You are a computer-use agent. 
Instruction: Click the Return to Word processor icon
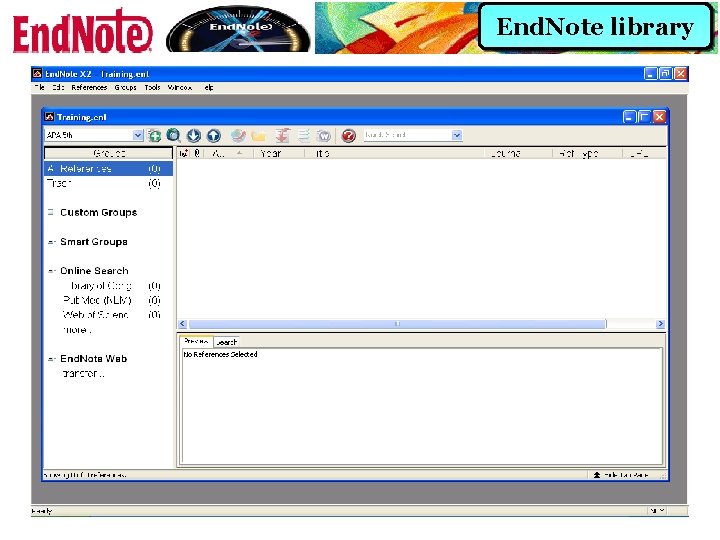click(324, 135)
